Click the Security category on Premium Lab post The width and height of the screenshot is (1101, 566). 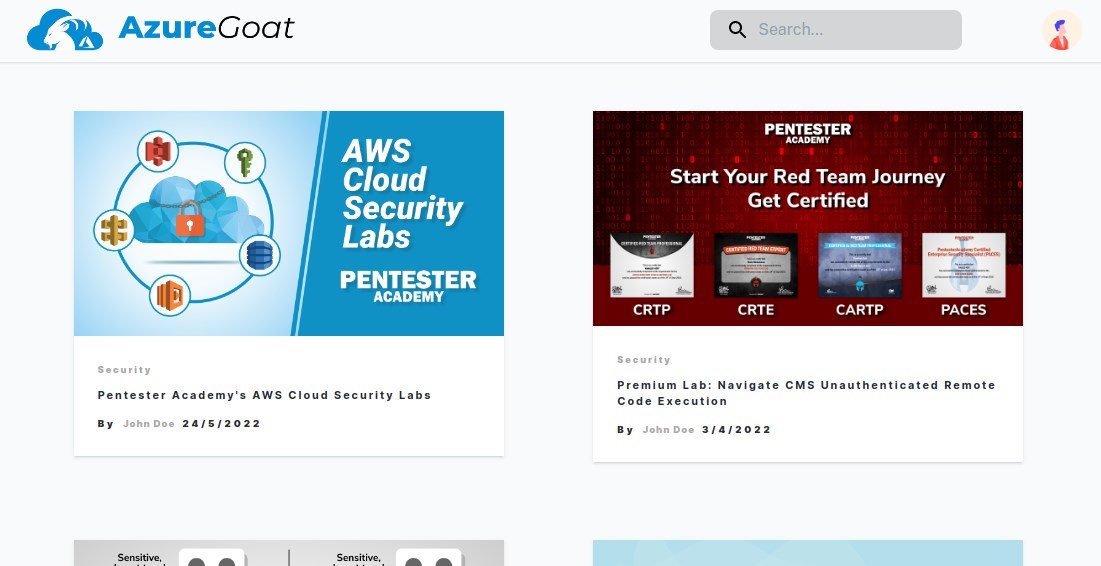(x=644, y=360)
